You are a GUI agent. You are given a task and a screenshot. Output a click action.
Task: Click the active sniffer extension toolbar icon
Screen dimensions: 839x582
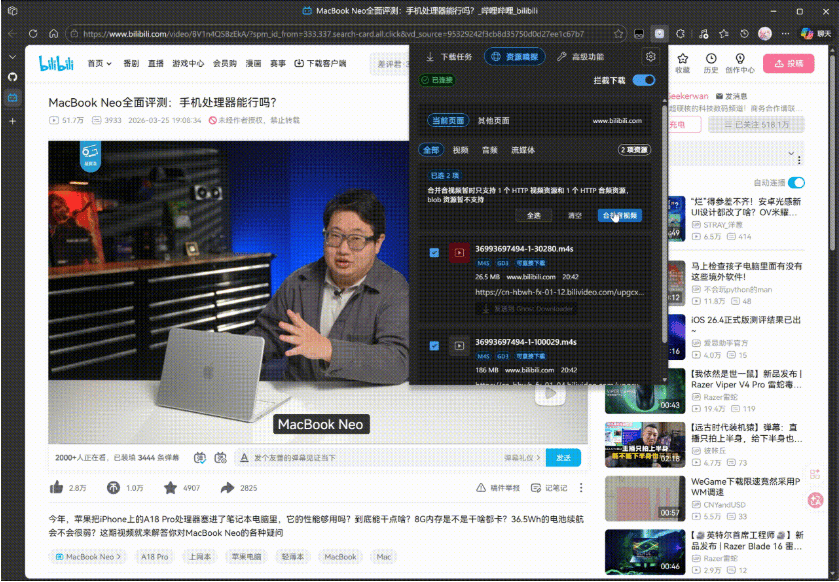(x=660, y=34)
